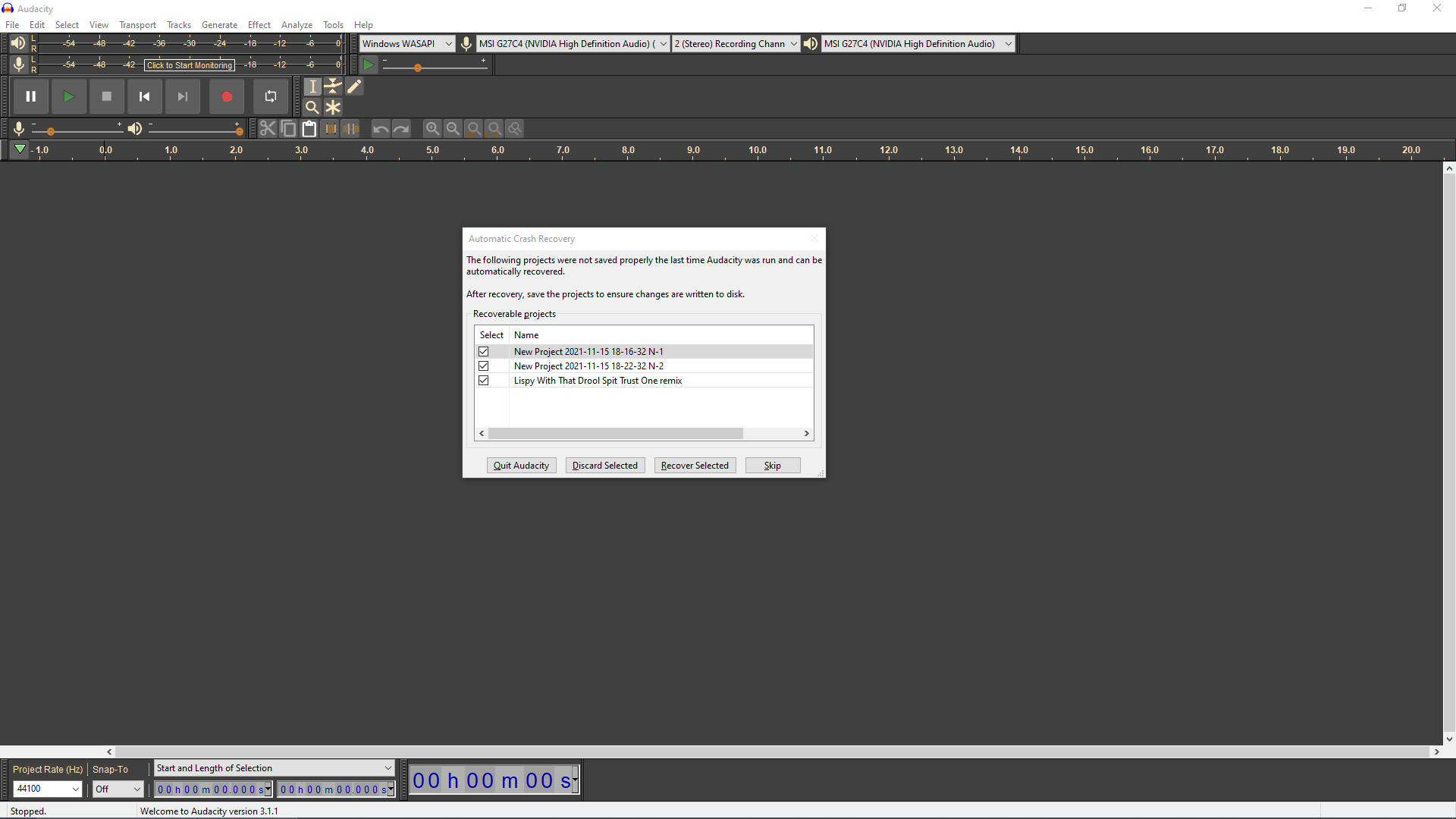1456x819 pixels.
Task: Open selection start time format arrow
Action: tap(268, 789)
